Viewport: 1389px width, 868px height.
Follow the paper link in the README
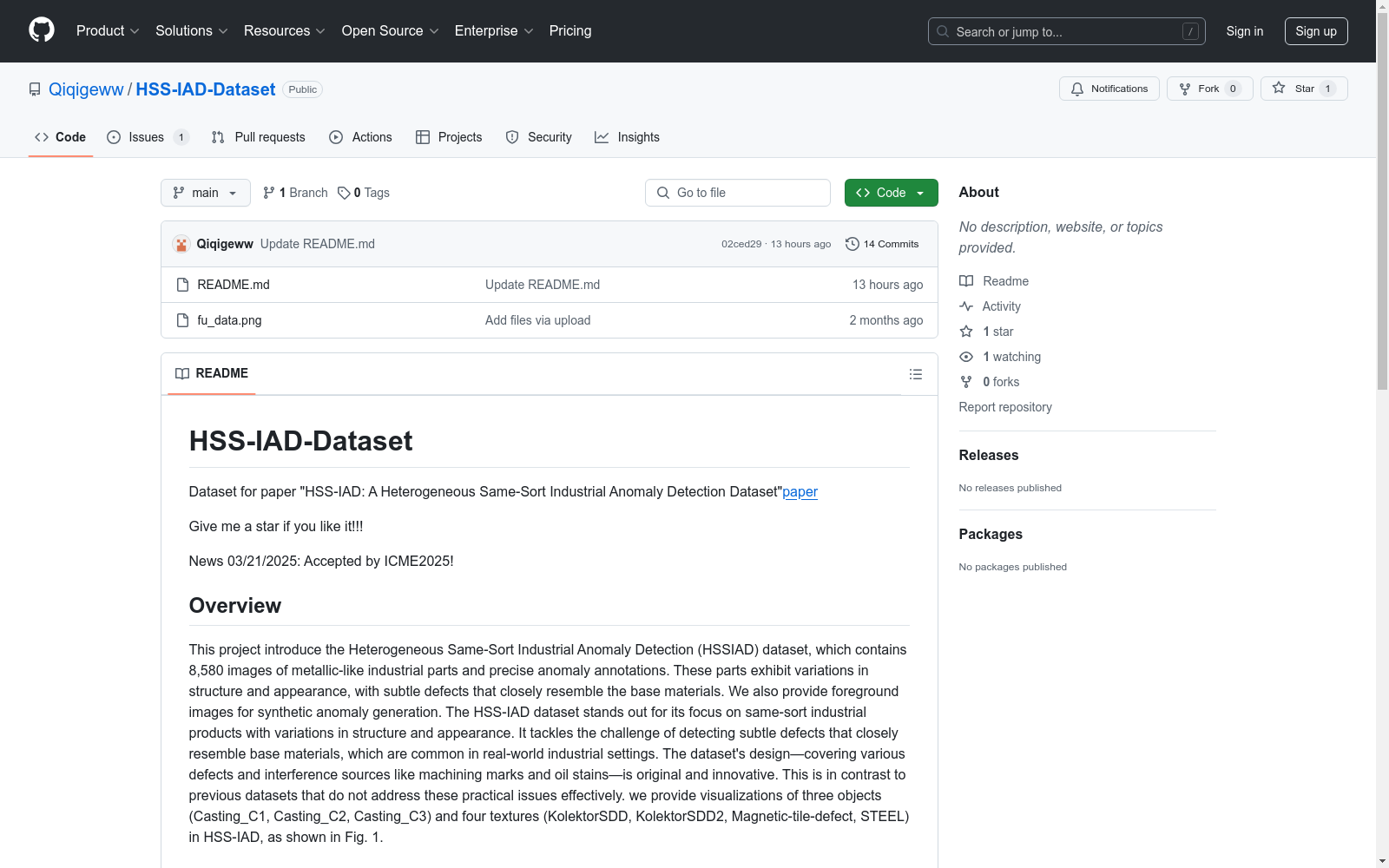tap(800, 491)
